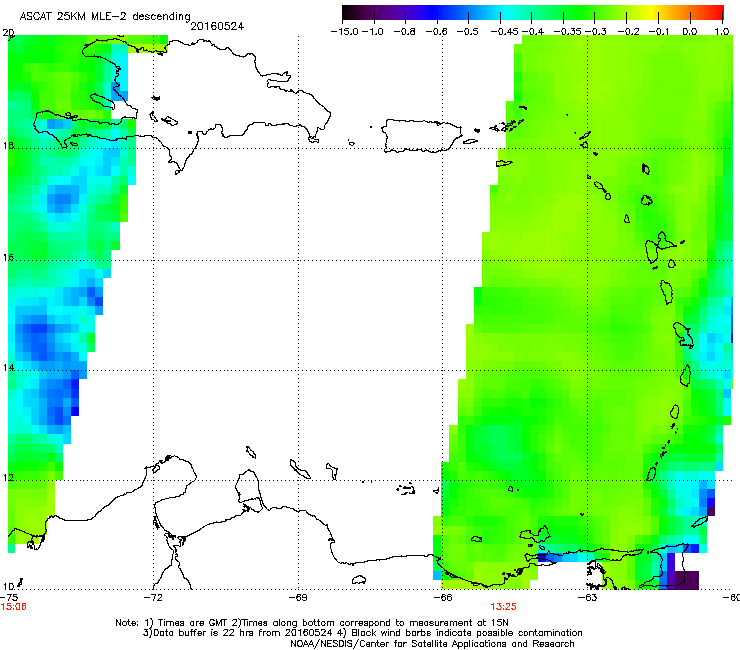
Task: Click the colorbar label -0.35
Action: pyautogui.click(x=567, y=32)
